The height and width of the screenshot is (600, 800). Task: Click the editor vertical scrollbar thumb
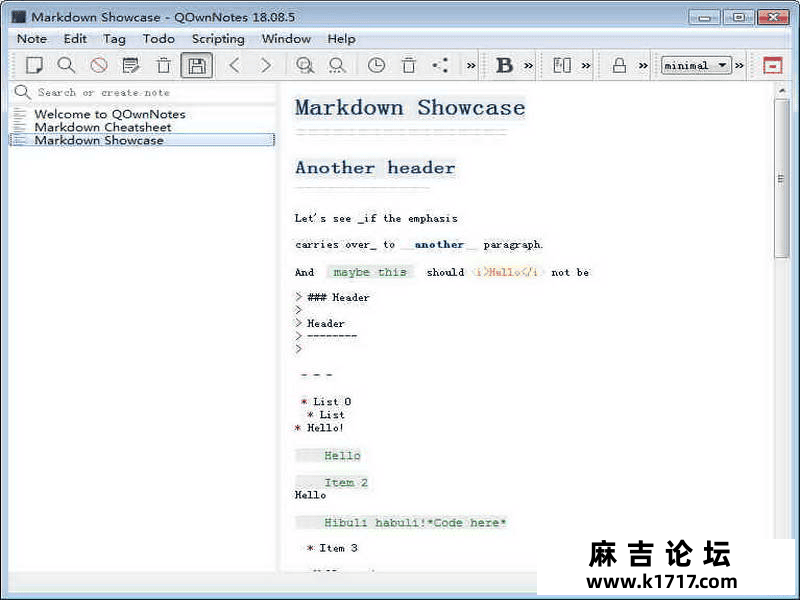pos(781,179)
